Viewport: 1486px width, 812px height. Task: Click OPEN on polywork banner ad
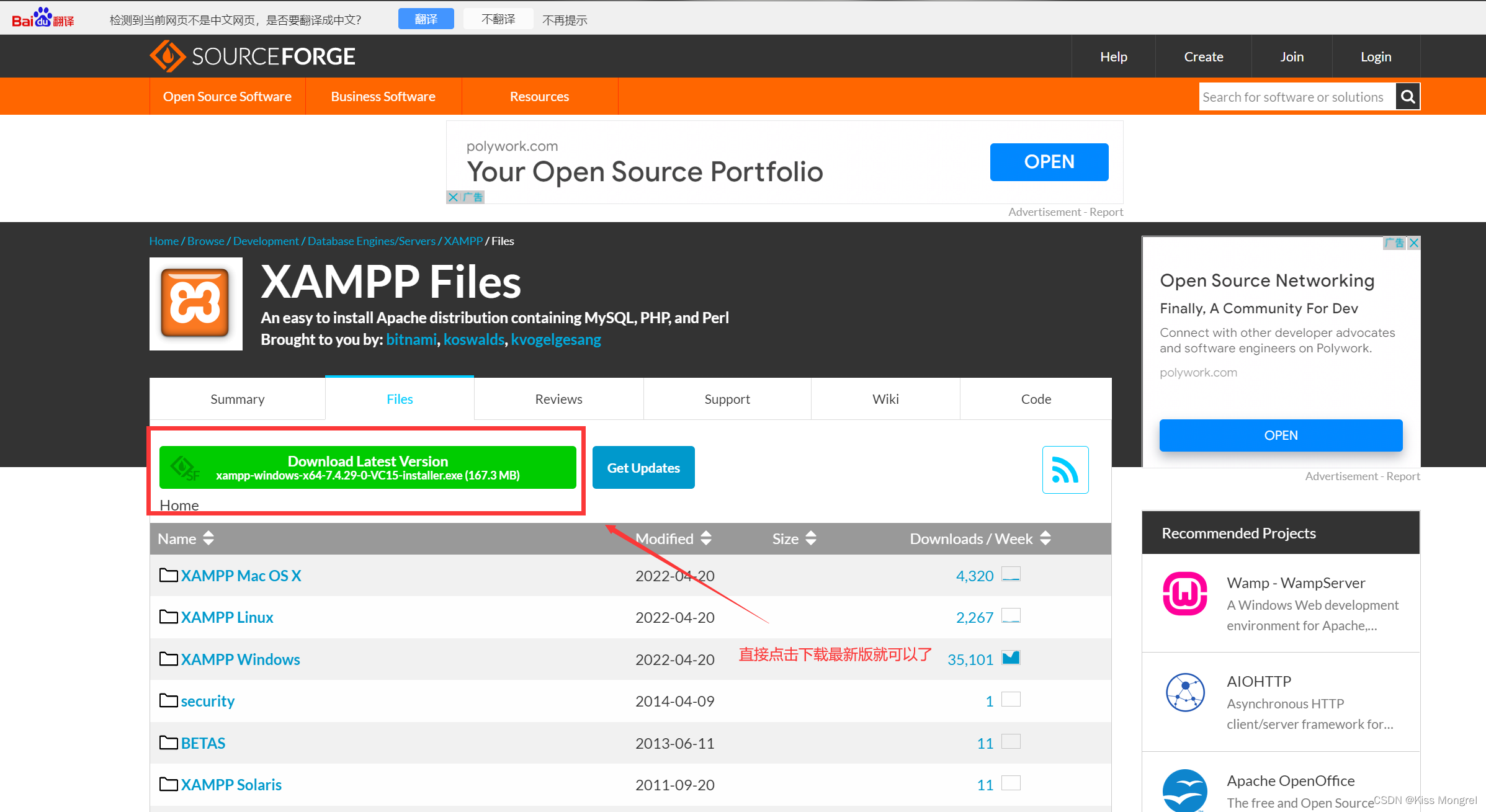(x=1049, y=162)
